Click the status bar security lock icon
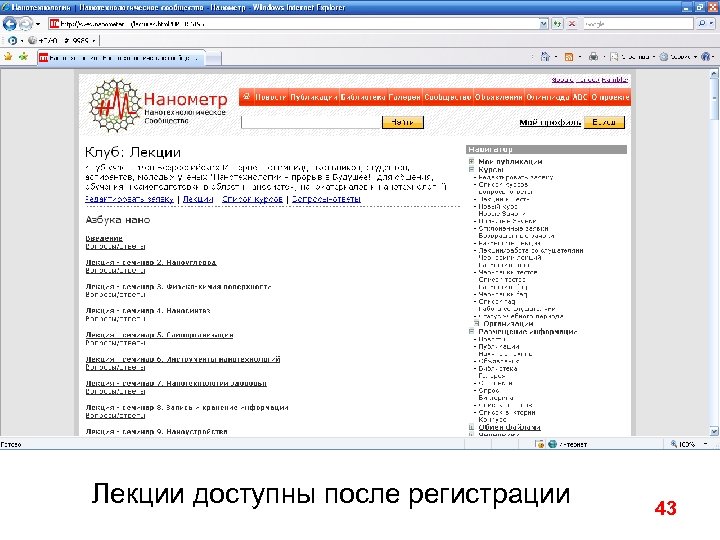 (x=540, y=444)
